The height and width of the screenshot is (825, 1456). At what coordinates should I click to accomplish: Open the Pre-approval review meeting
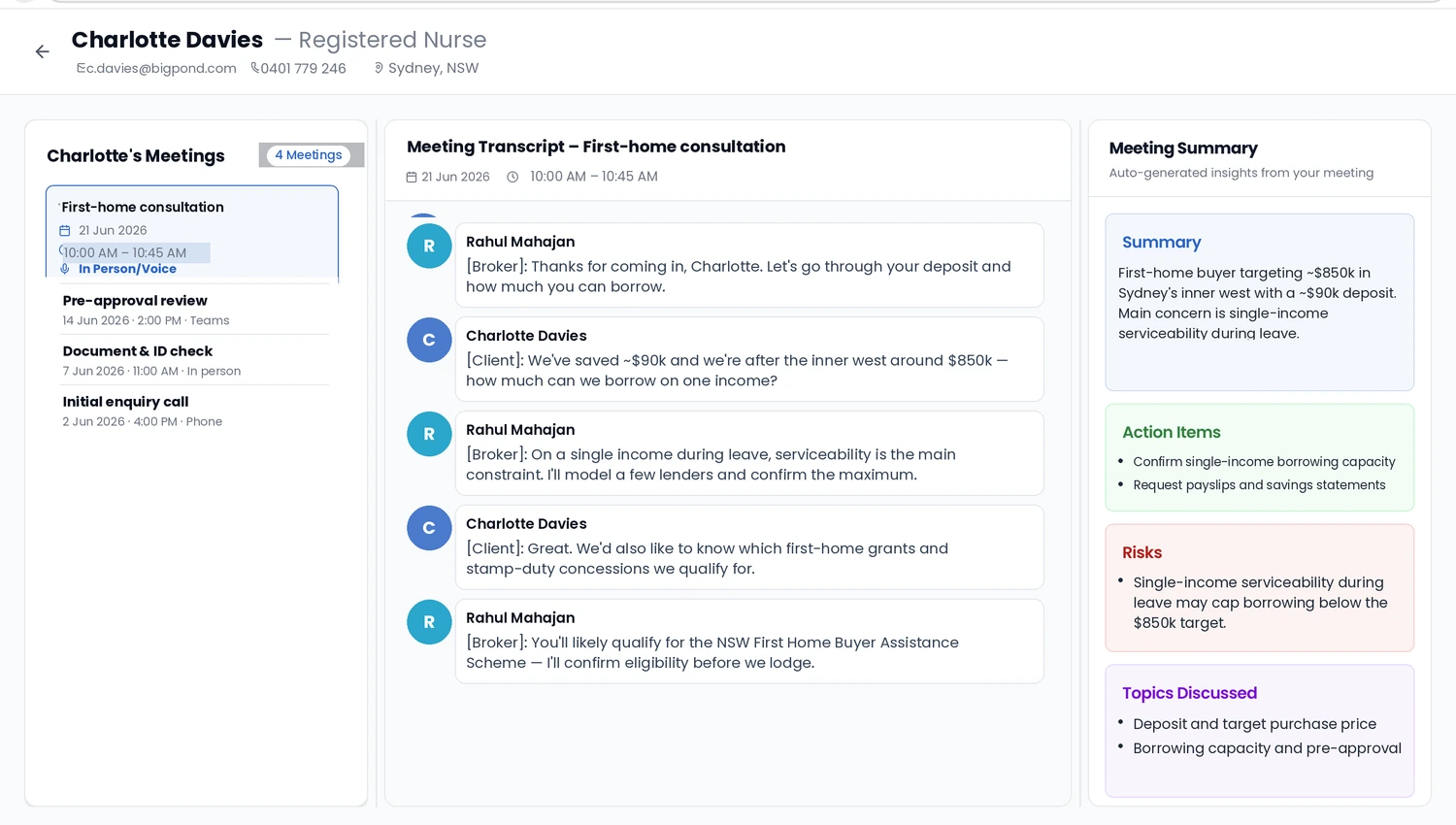[192, 310]
